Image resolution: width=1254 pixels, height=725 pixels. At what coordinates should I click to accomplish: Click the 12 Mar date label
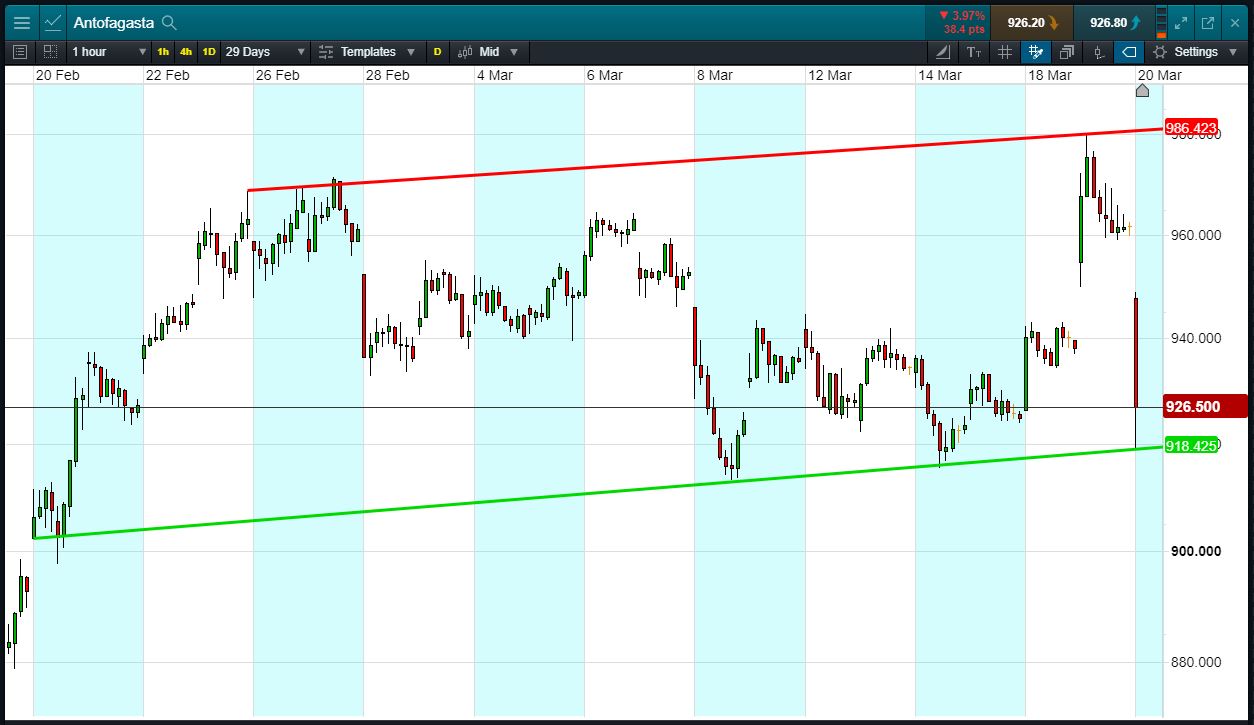[829, 75]
